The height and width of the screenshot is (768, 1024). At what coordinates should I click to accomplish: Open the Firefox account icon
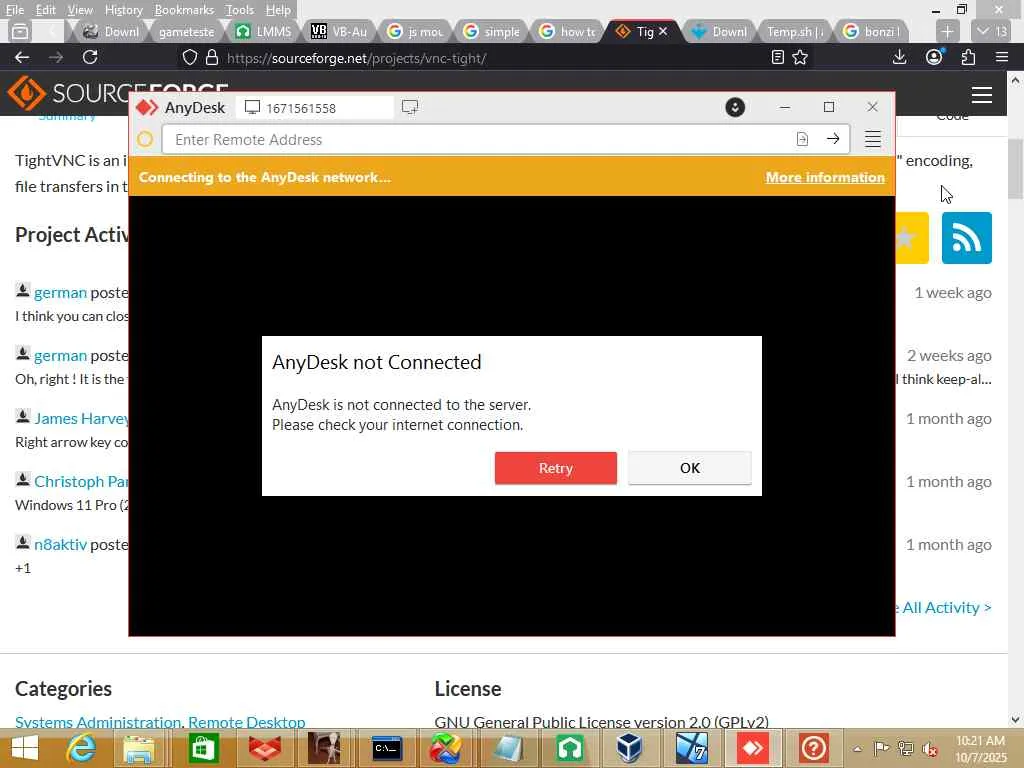coord(934,57)
